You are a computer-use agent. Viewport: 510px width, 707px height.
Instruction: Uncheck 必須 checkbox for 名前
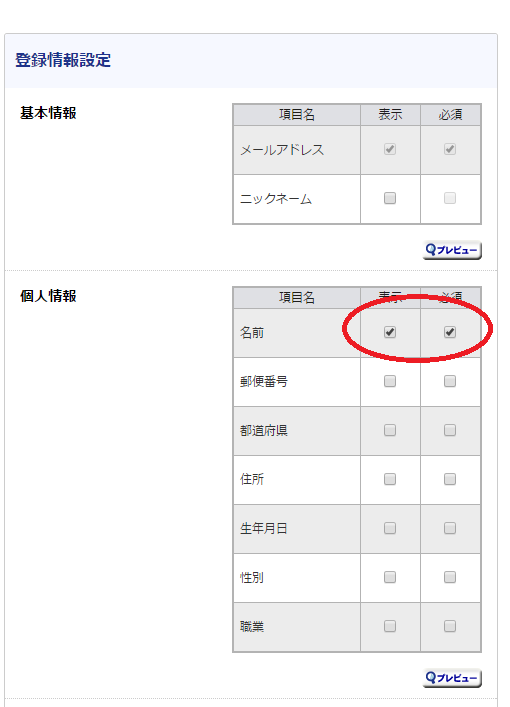(450, 332)
